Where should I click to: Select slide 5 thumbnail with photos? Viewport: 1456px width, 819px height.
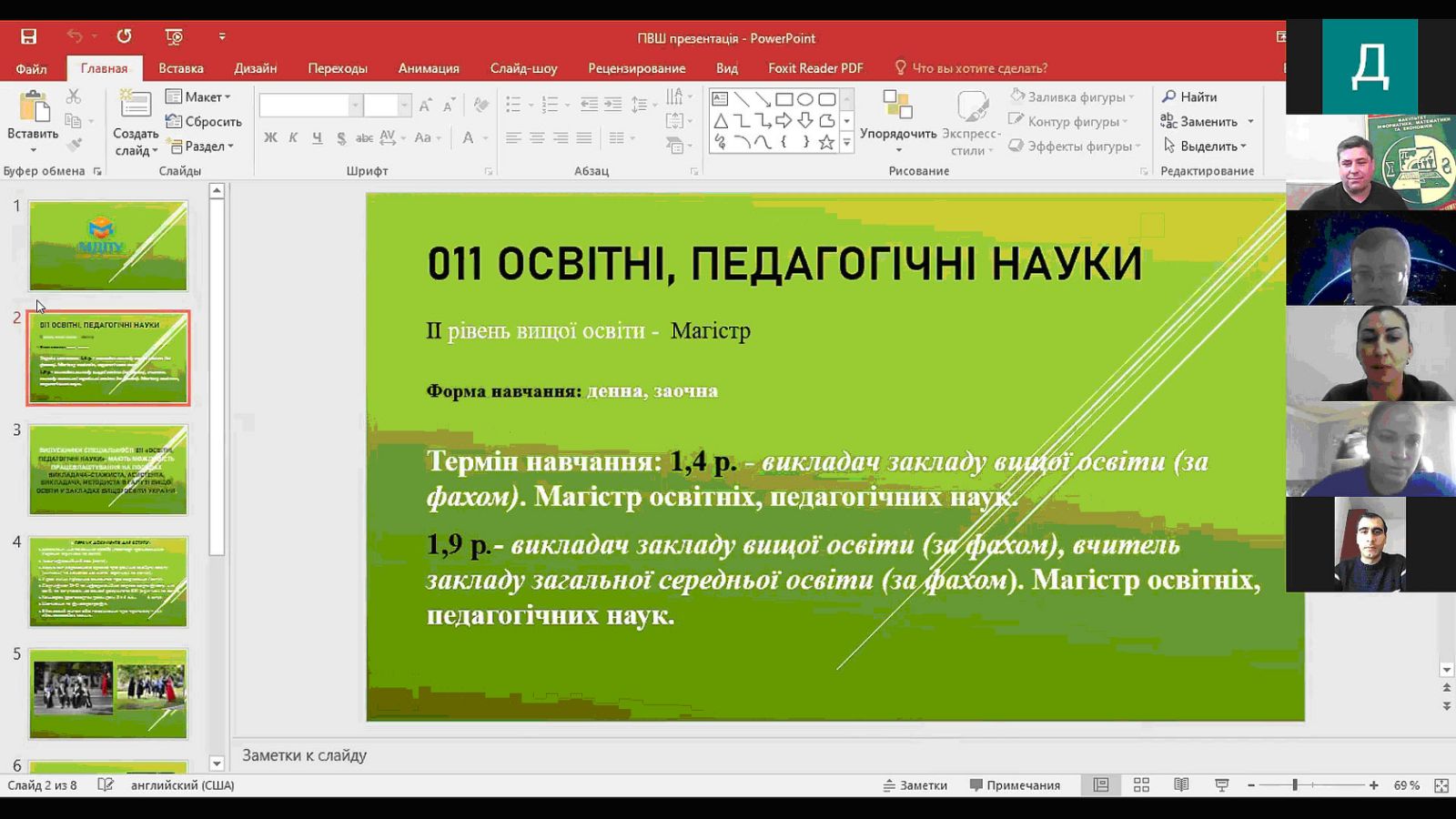(108, 693)
